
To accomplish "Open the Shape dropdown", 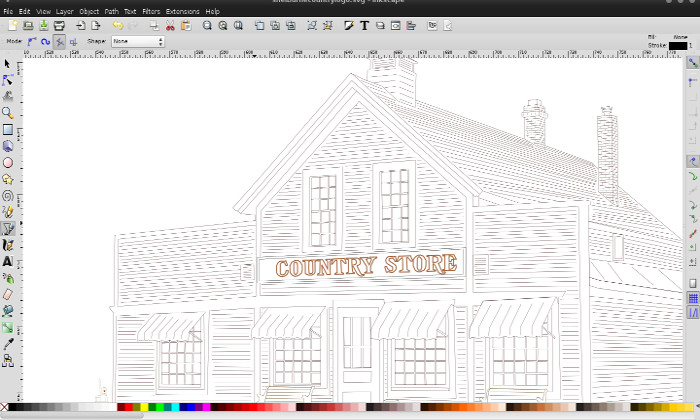I will 138,42.
